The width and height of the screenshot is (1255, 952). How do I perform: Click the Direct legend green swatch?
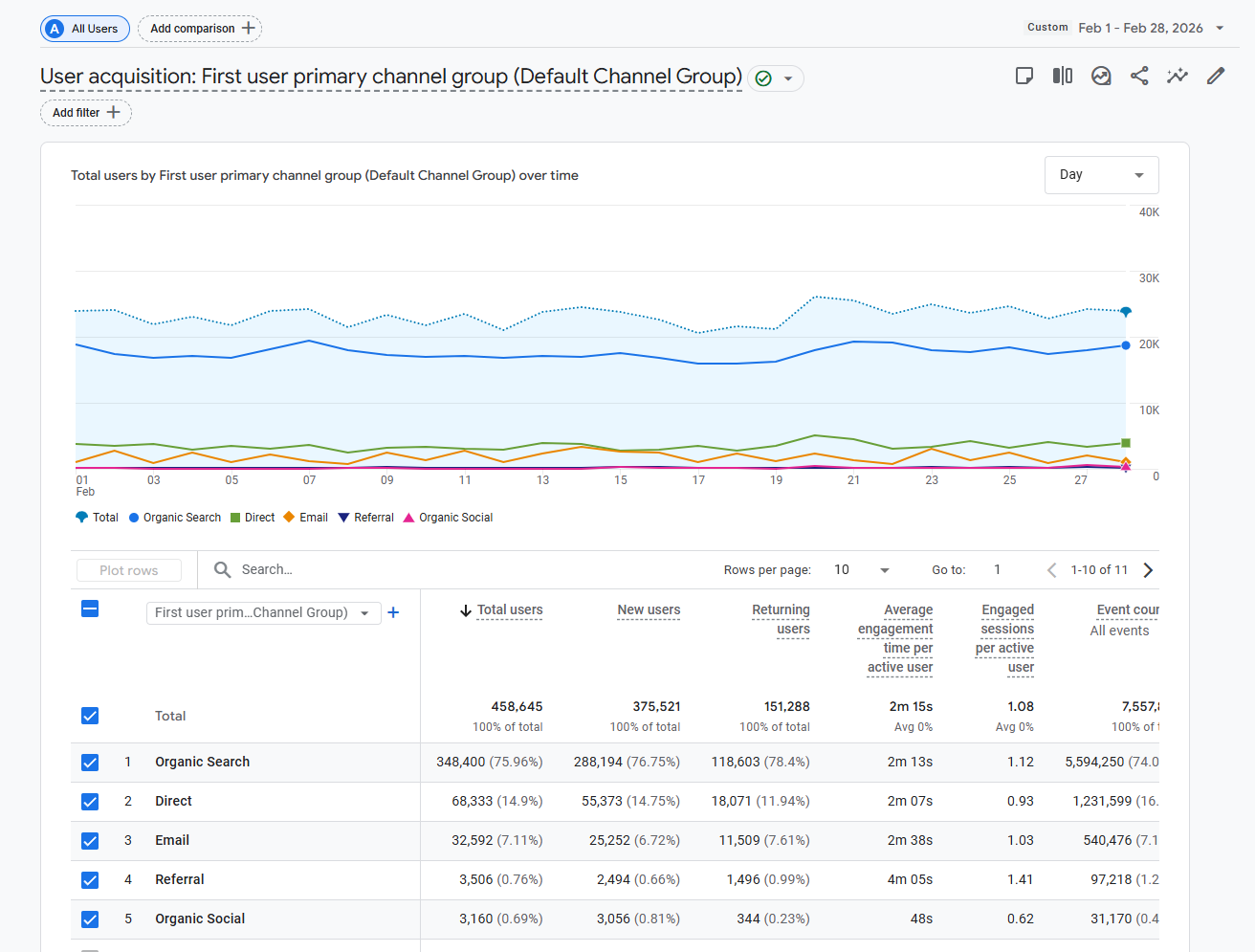pos(235,518)
